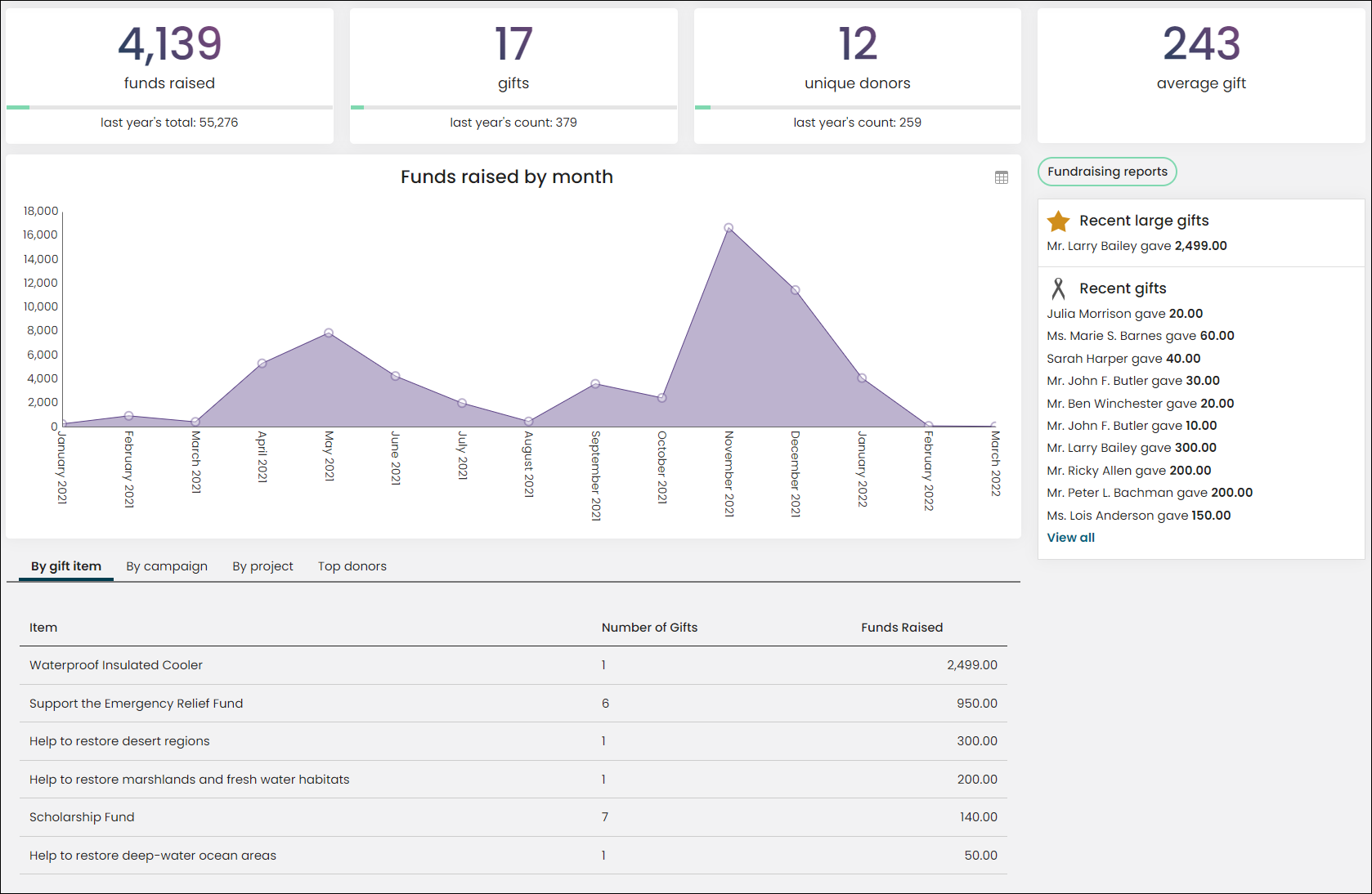1372x894 pixels.
Task: Open Fundraising reports
Action: coord(1107,172)
